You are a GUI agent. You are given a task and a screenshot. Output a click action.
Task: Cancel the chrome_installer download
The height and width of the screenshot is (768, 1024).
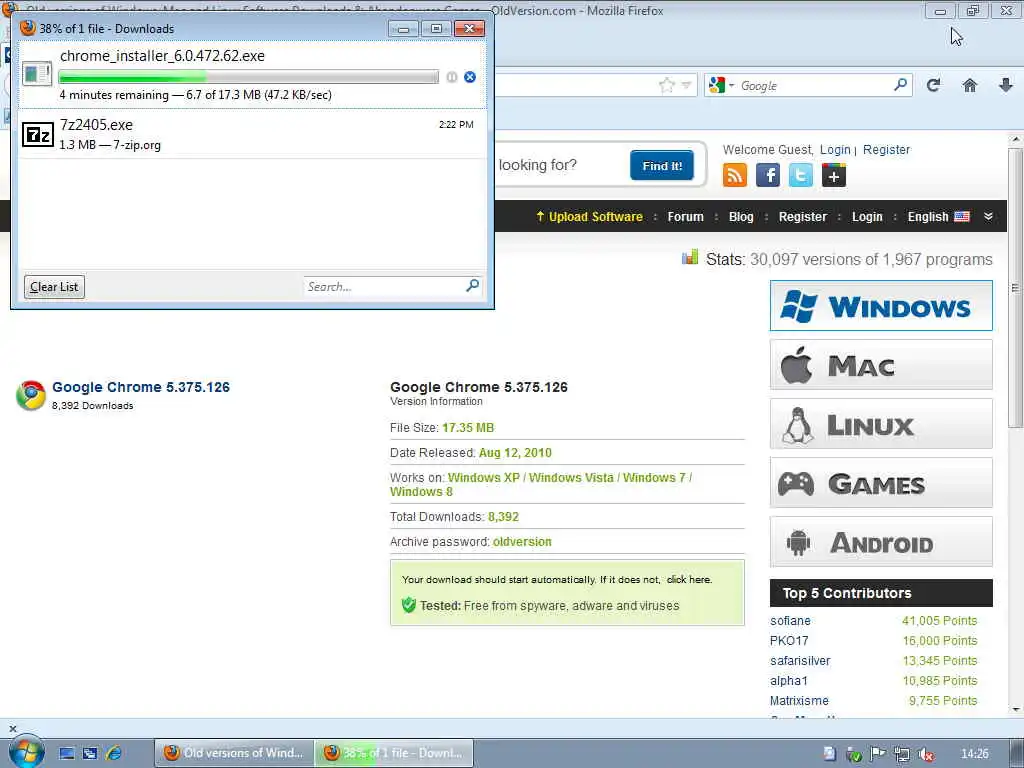tap(470, 77)
